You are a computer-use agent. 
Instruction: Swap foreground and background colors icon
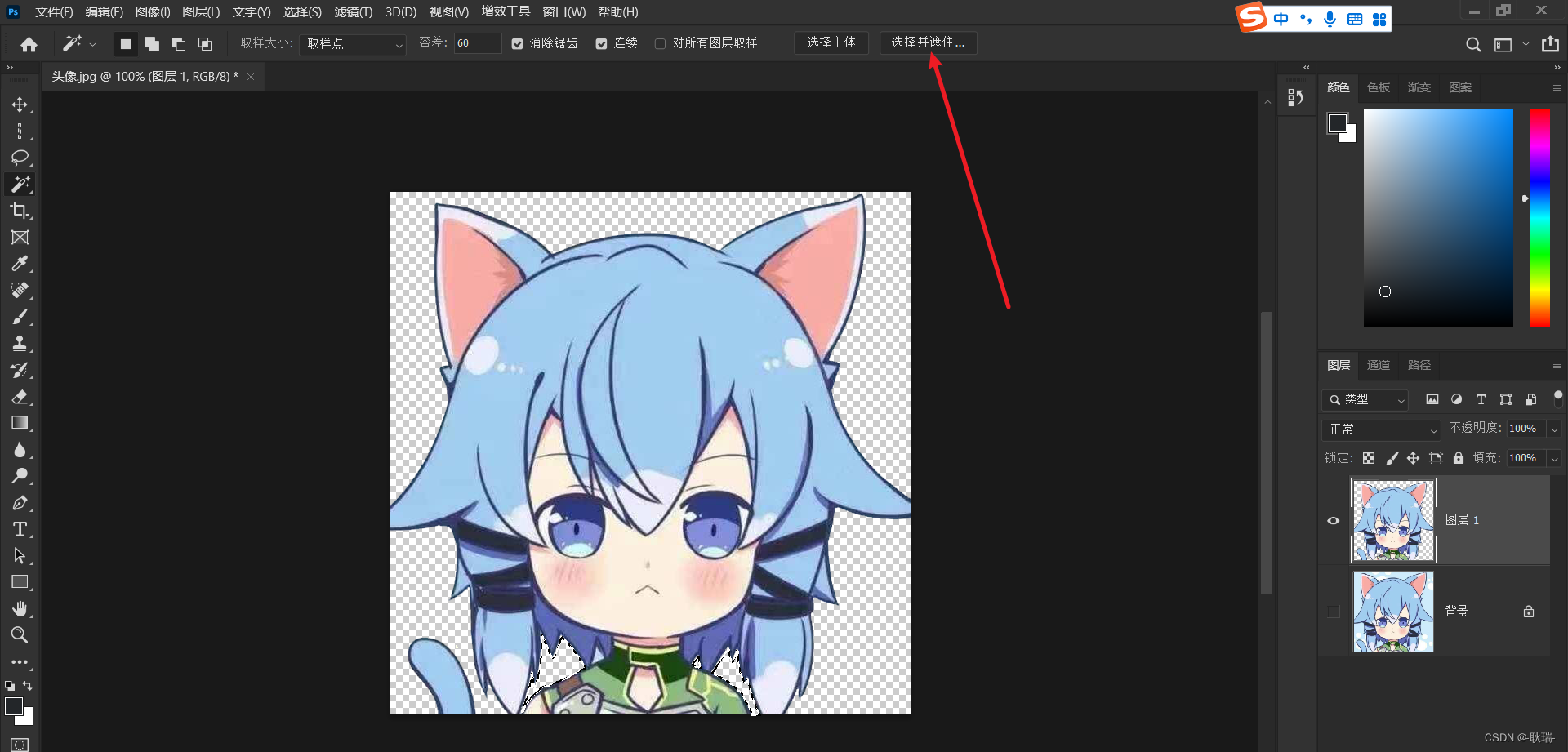point(28,686)
